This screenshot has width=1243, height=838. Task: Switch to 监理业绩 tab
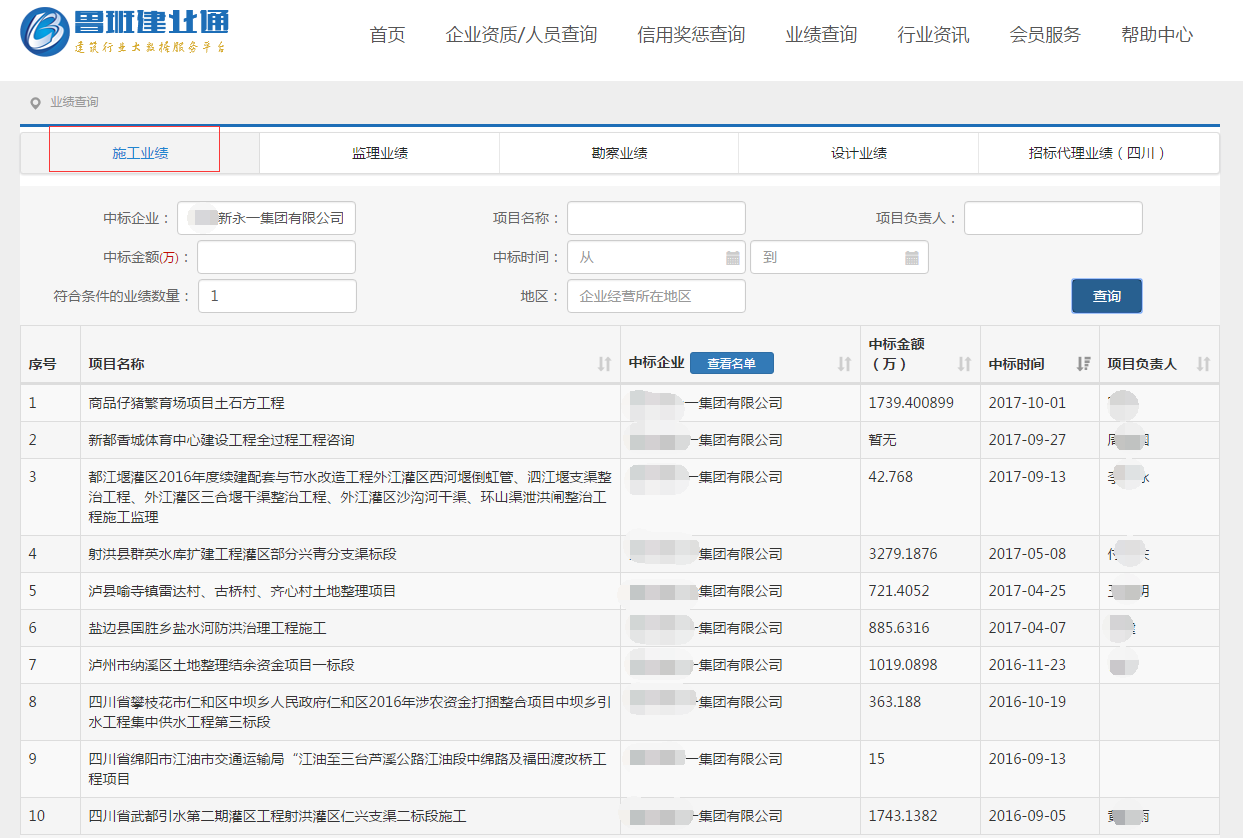tap(379, 153)
